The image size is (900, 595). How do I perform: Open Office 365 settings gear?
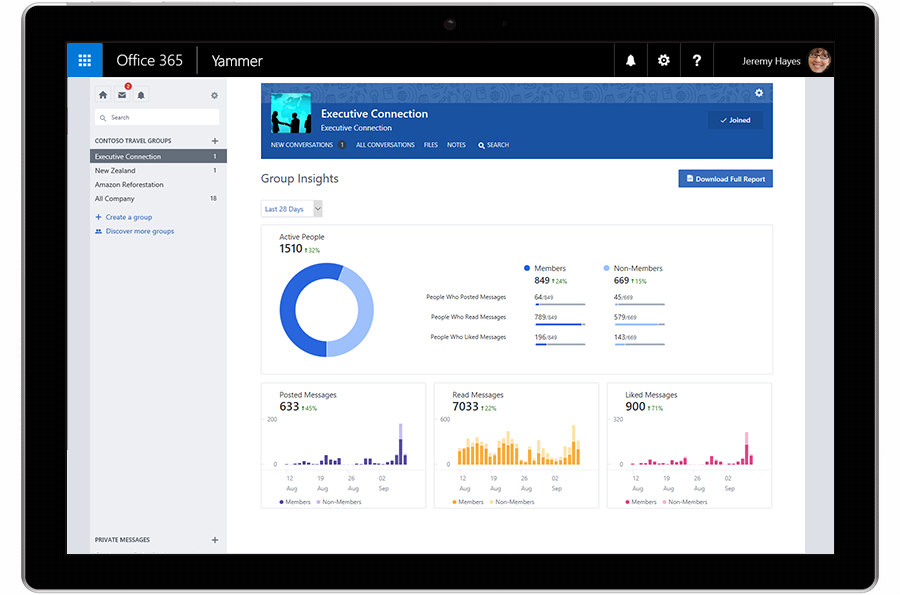pos(663,60)
